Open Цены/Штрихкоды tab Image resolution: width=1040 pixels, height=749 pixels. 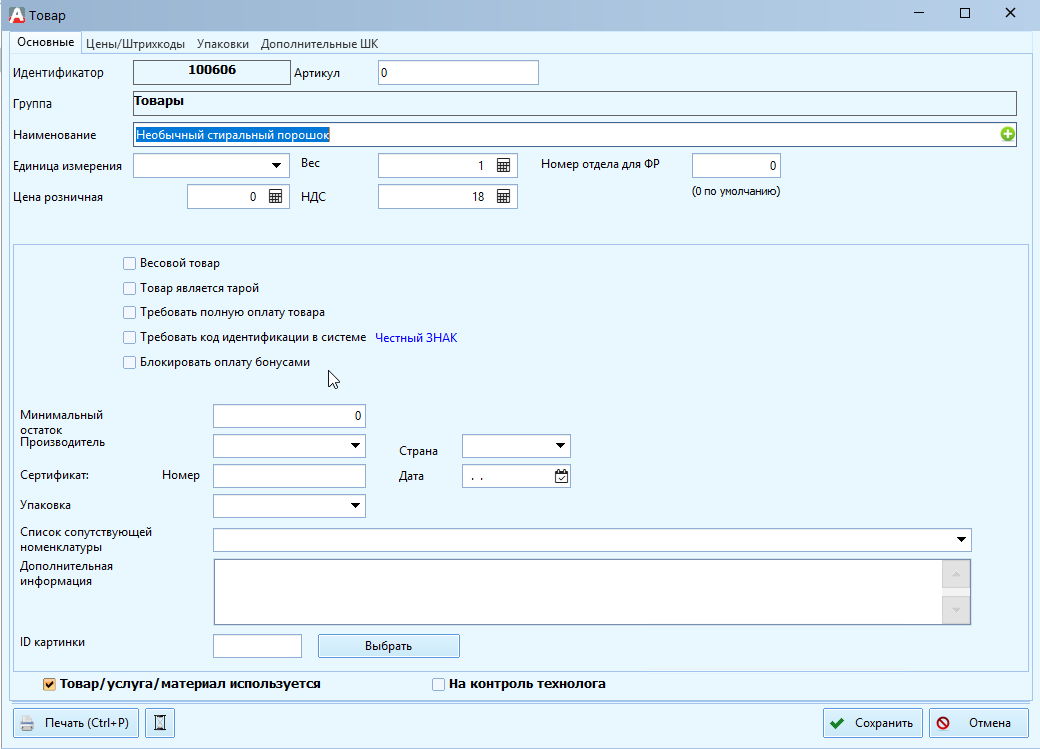coord(135,44)
